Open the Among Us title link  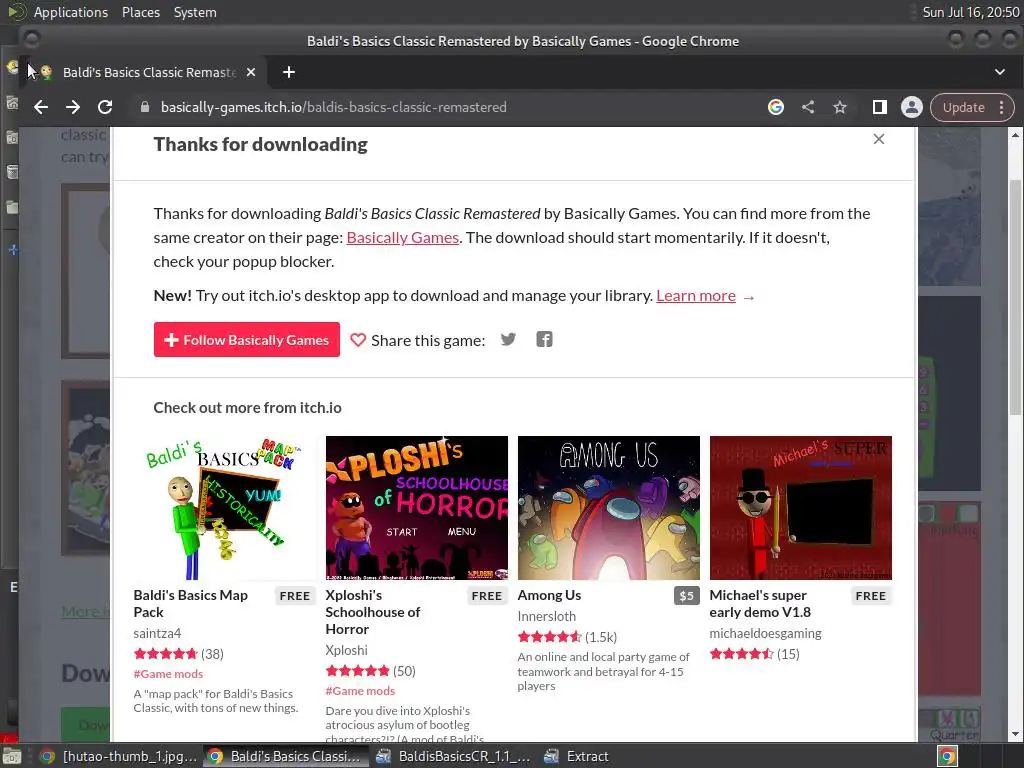tap(549, 596)
